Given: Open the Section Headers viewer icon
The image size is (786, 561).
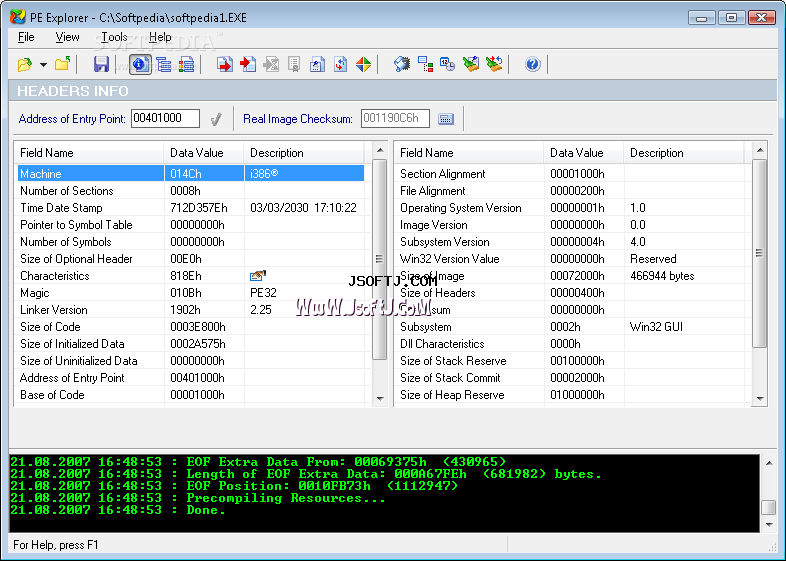Looking at the screenshot, I should [x=186, y=65].
